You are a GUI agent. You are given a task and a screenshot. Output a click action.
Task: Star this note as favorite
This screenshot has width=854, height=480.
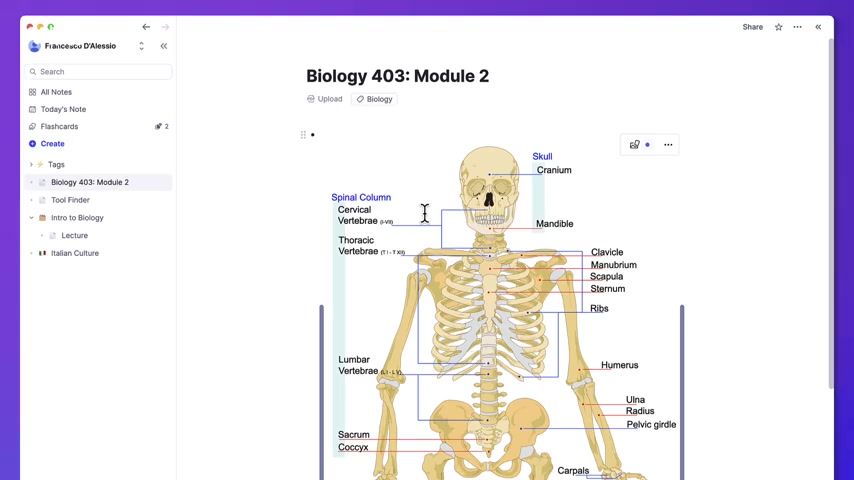(778, 27)
